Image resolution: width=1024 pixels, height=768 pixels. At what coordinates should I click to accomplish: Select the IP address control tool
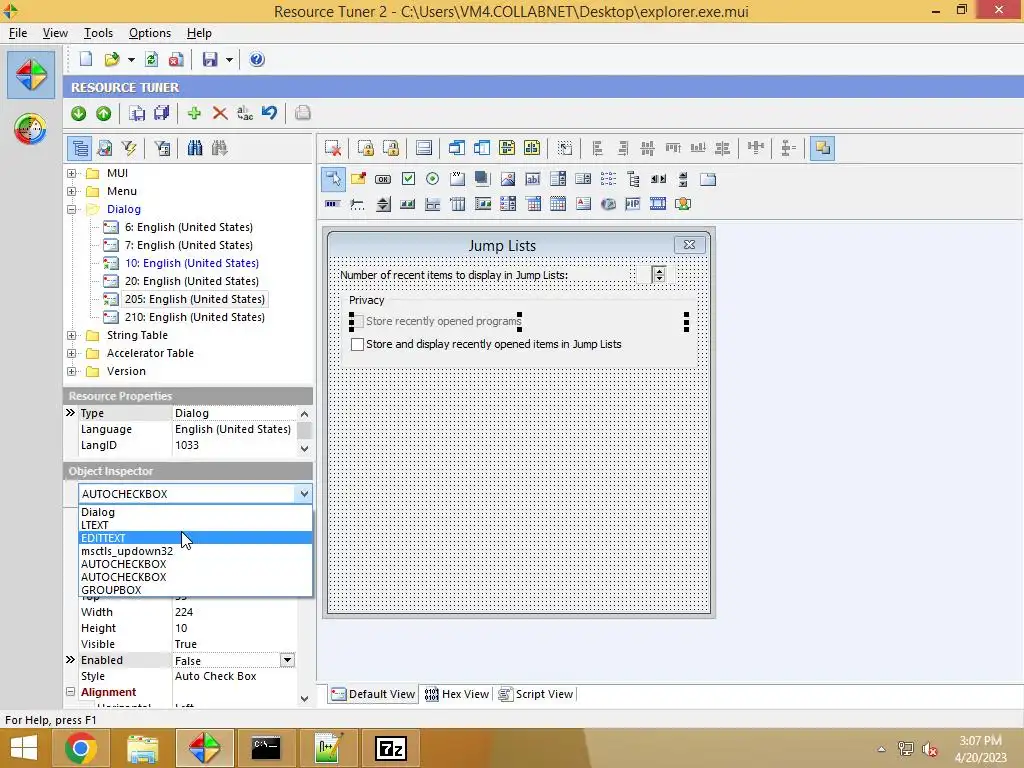(632, 204)
